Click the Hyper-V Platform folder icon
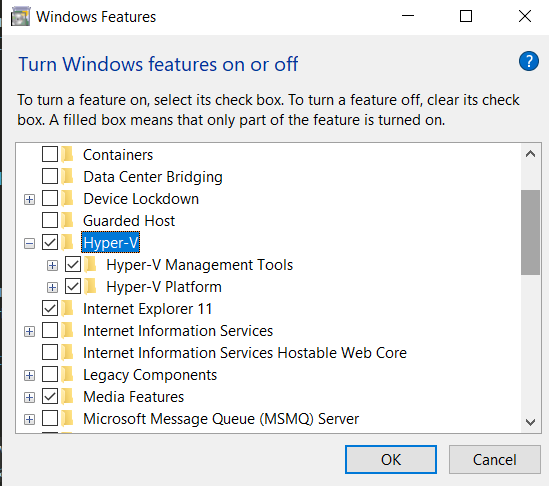This screenshot has height=486, width=549. click(x=90, y=286)
